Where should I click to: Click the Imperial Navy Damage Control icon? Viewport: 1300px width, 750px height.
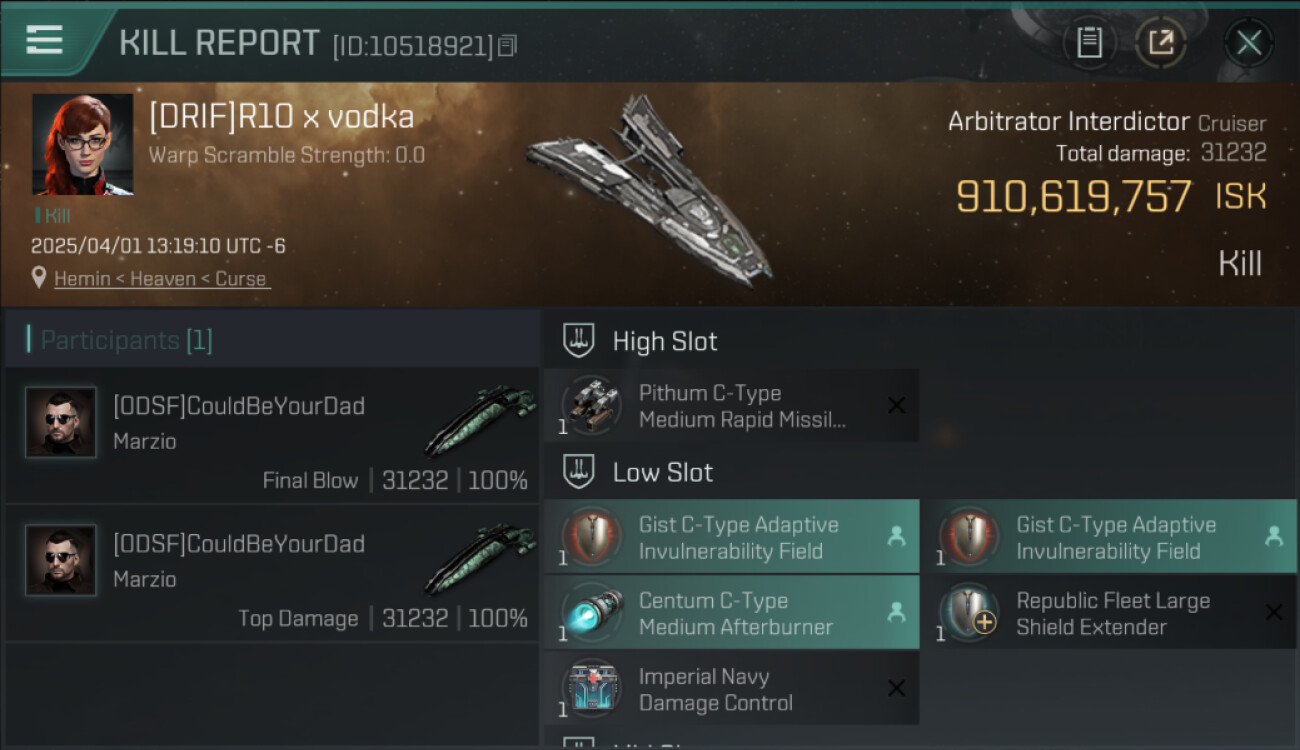click(590, 689)
